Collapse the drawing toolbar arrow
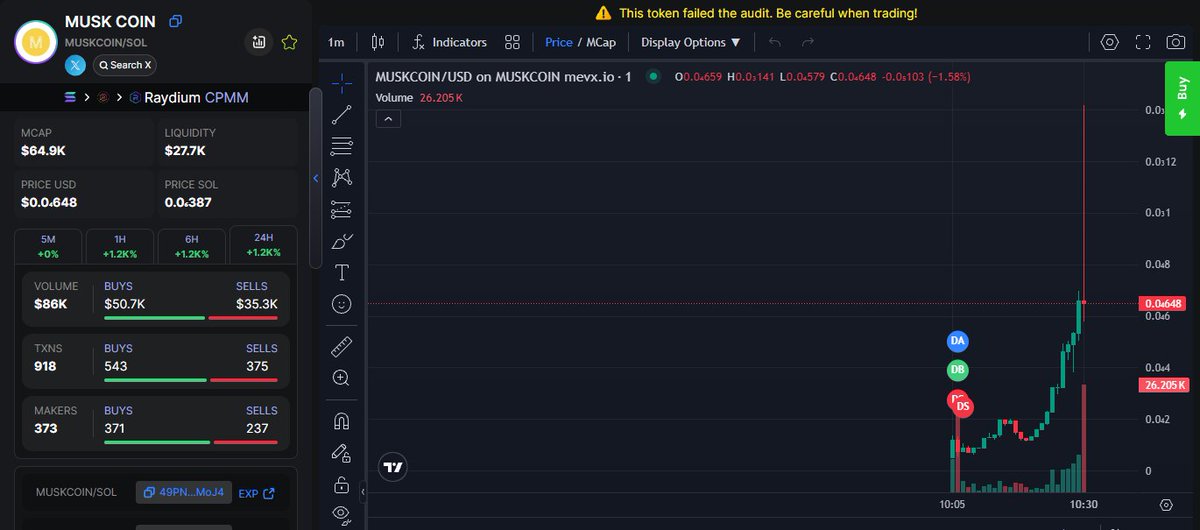Screen dimensions: 1200x530 (363, 491)
